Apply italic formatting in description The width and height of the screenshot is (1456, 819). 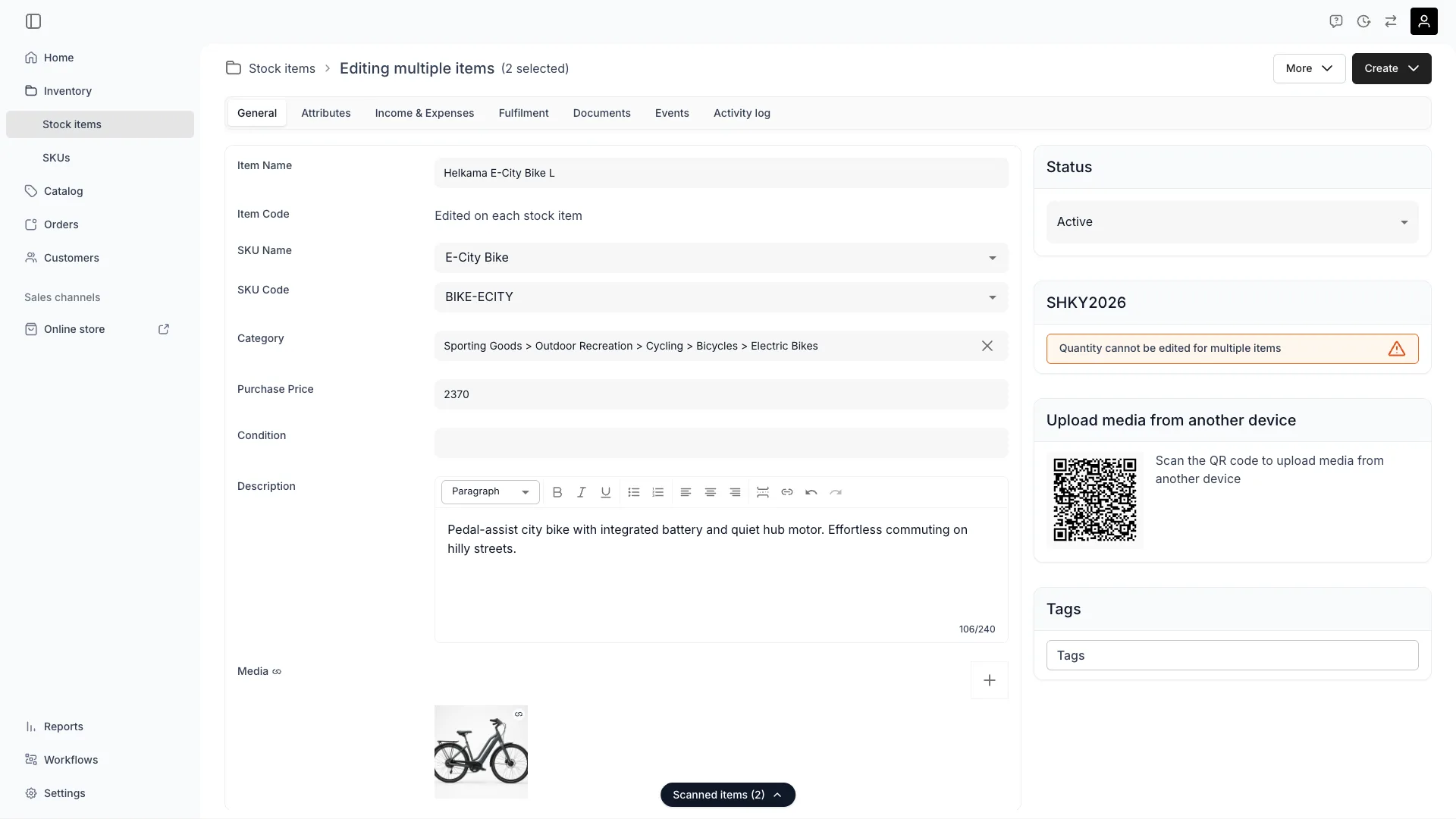point(582,492)
